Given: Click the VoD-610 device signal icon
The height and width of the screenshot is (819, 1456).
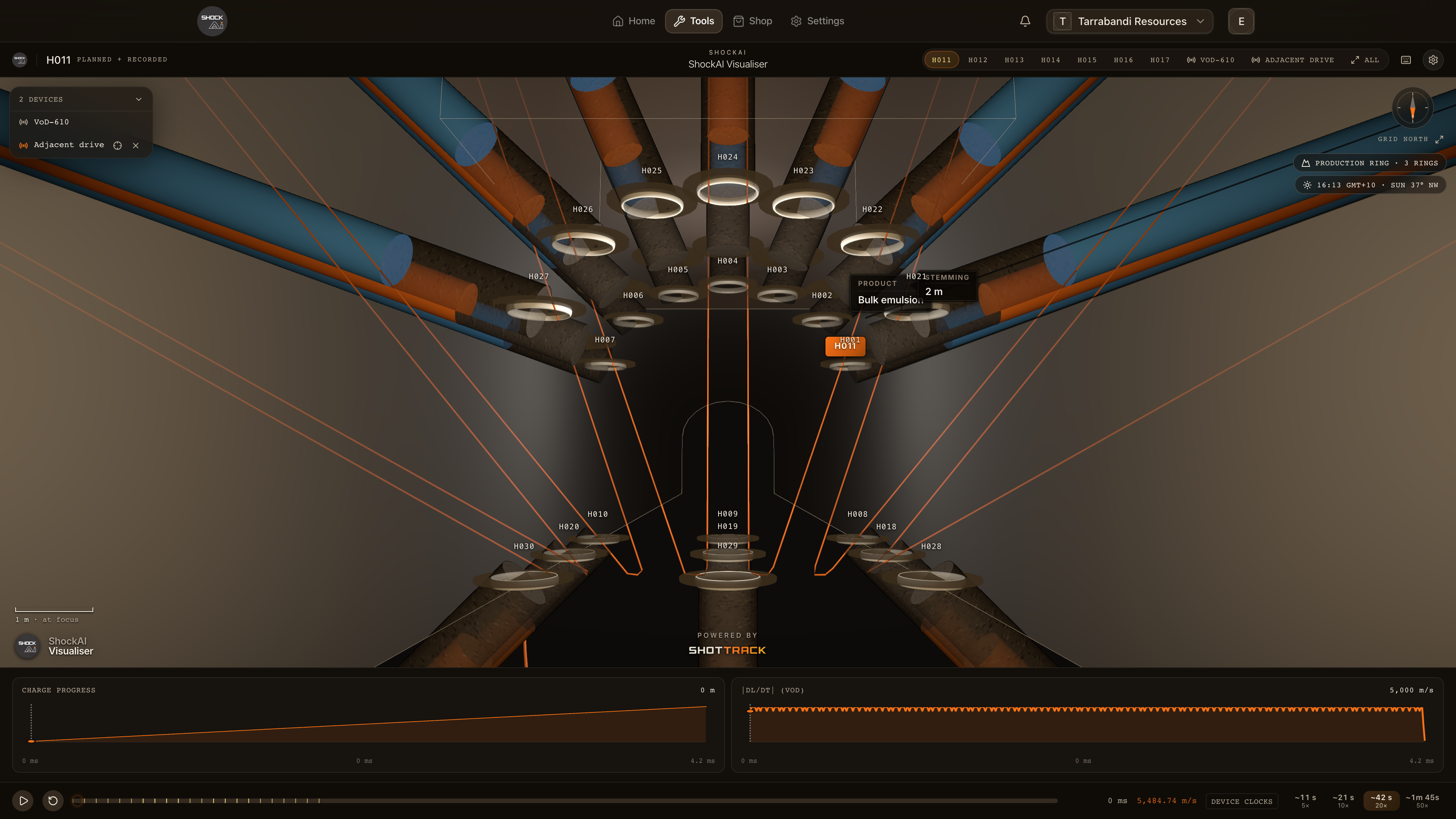Looking at the screenshot, I should (x=24, y=122).
